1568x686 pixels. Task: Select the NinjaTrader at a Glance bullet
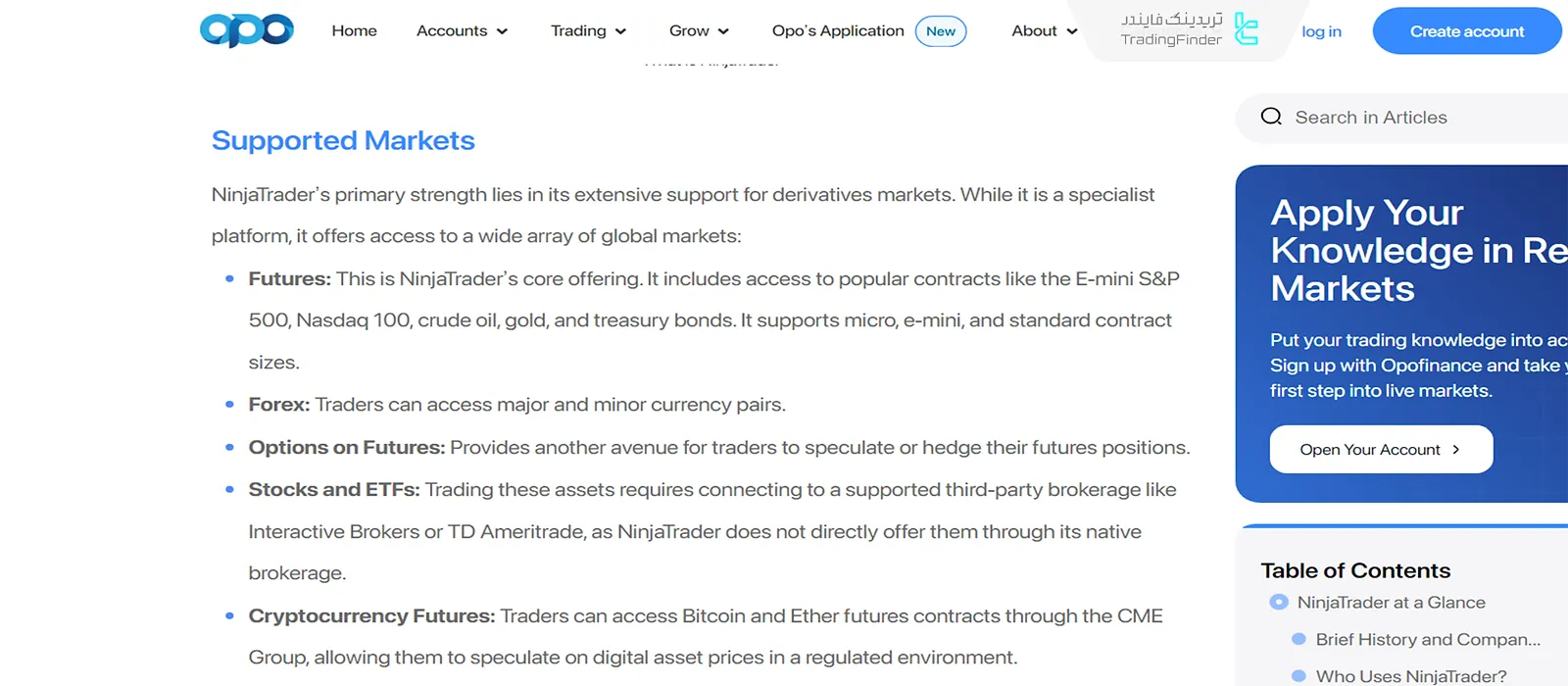(x=1279, y=603)
